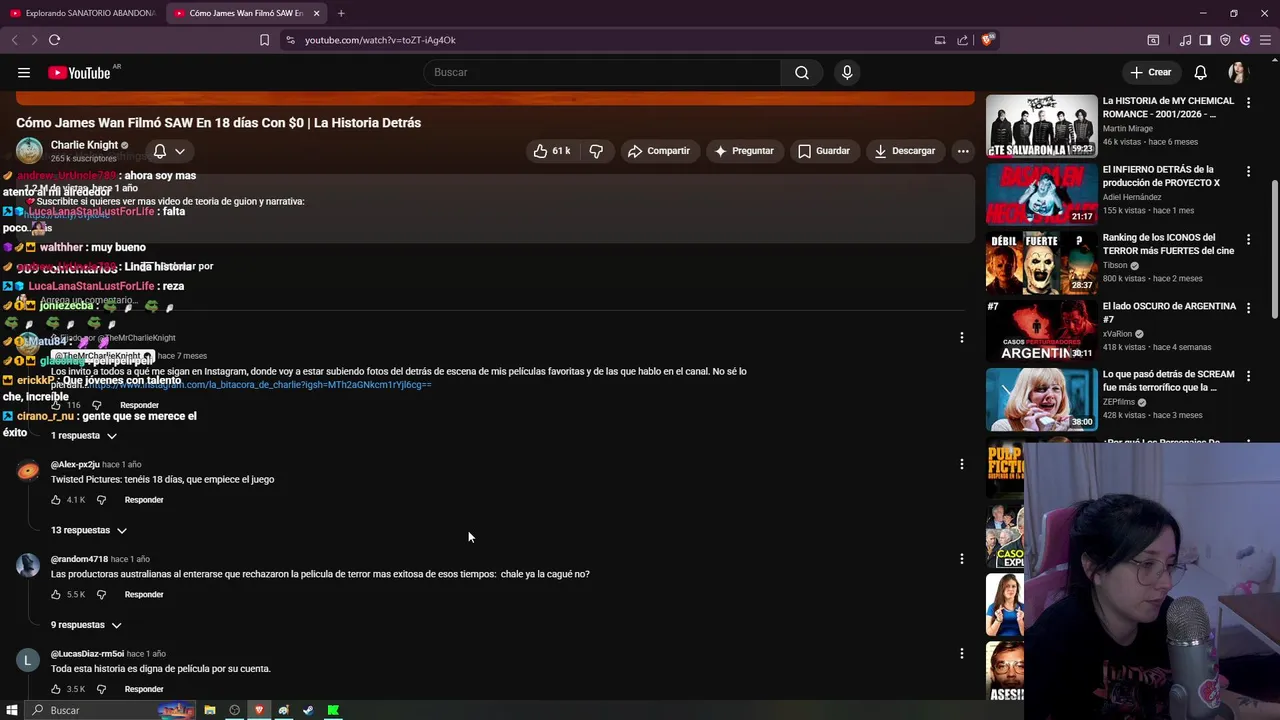Screen dimensions: 1280x720
Task: Click the Preguntar button
Action: pos(744,151)
